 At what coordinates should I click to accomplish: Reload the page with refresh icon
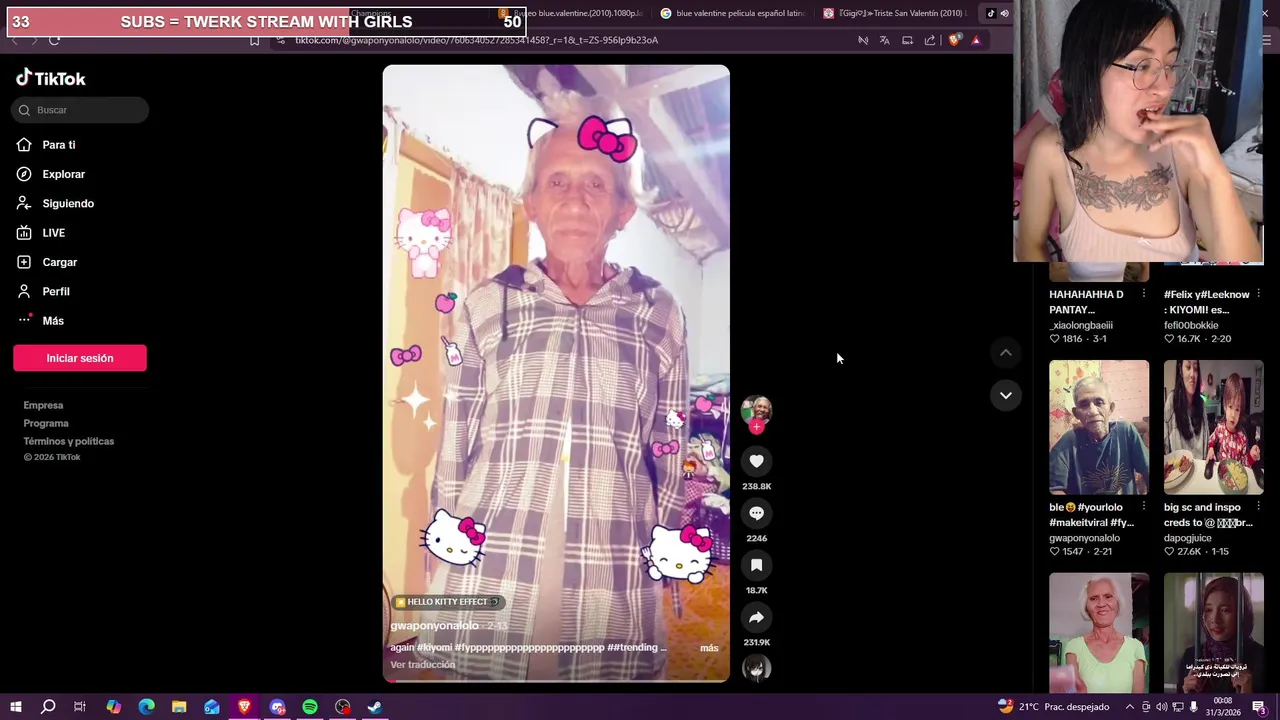tap(54, 40)
